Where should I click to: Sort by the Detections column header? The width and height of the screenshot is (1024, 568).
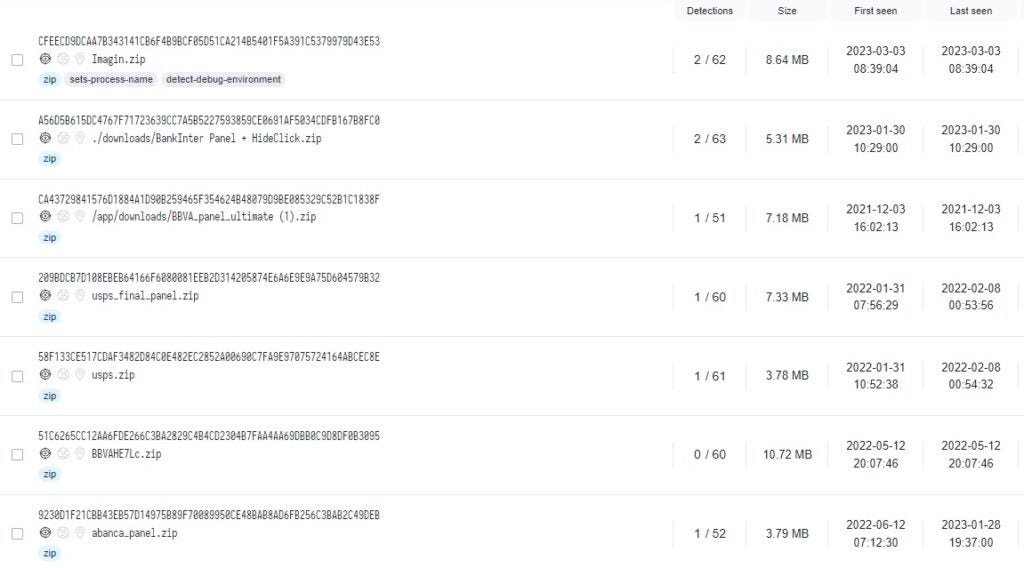click(x=709, y=11)
